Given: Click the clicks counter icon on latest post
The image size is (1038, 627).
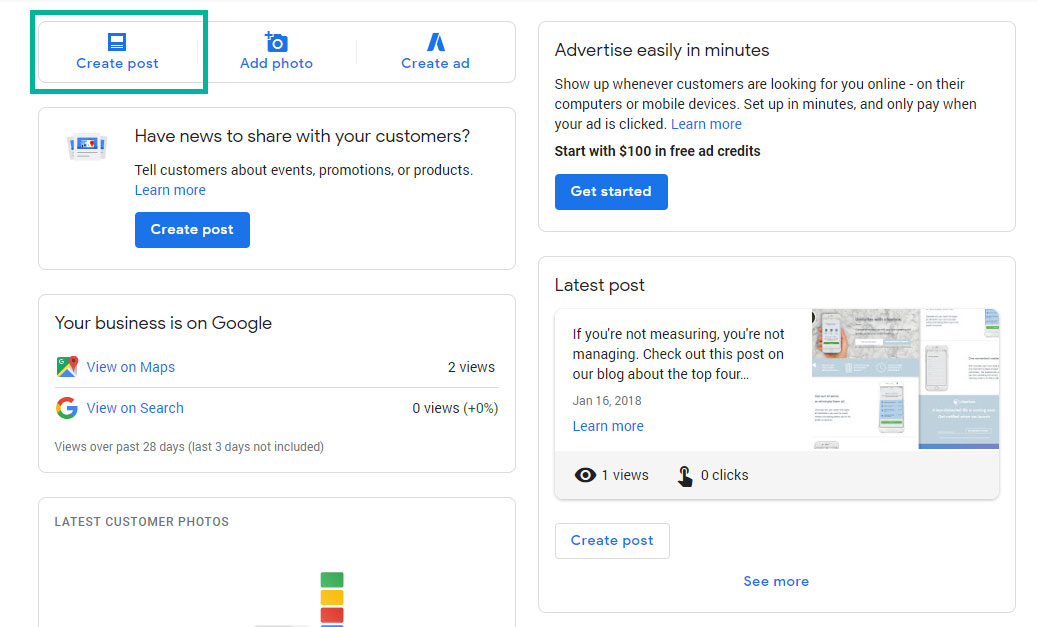Looking at the screenshot, I should (684, 475).
